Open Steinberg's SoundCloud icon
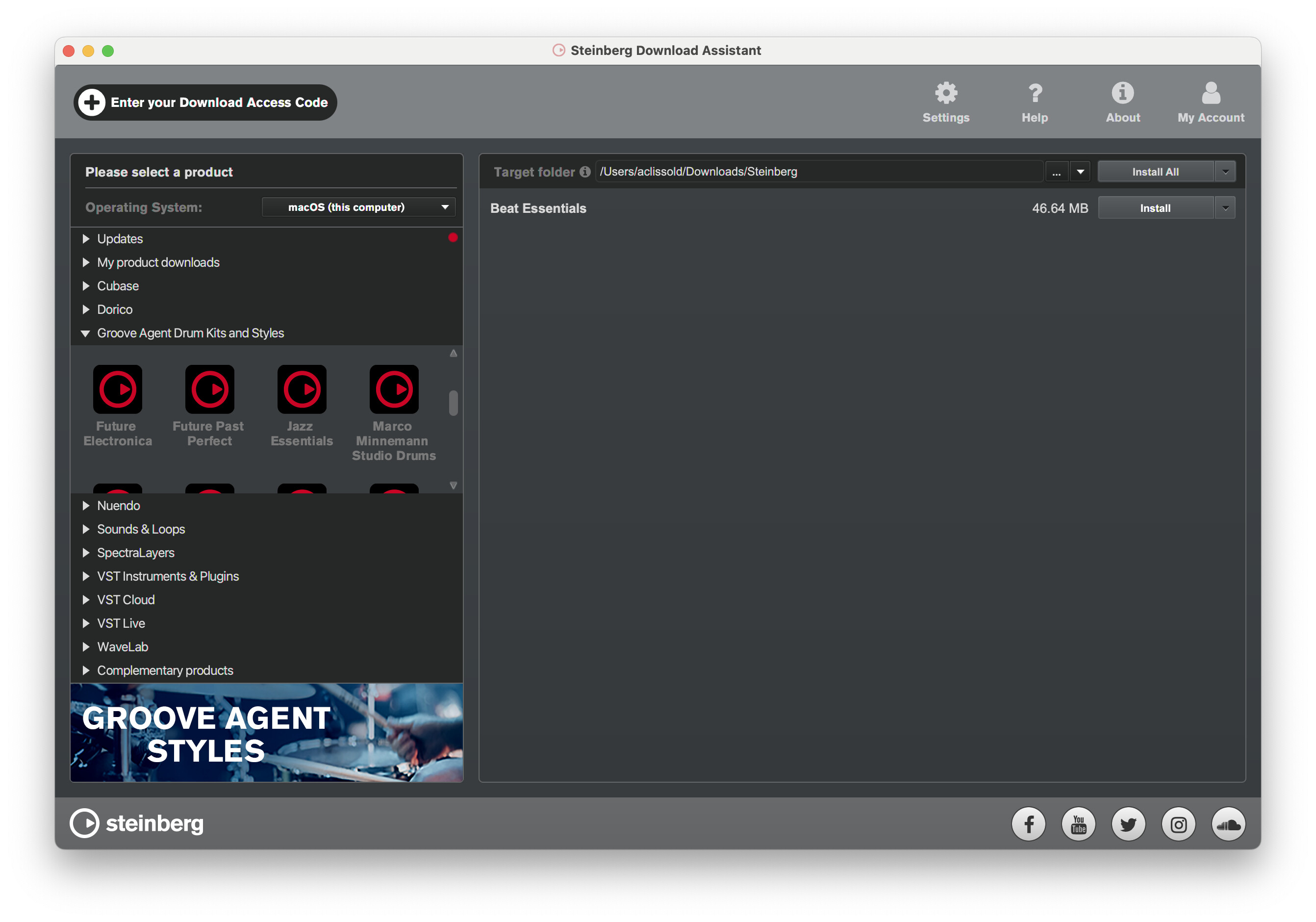Screen dimensions: 1316x922 click(x=1228, y=824)
